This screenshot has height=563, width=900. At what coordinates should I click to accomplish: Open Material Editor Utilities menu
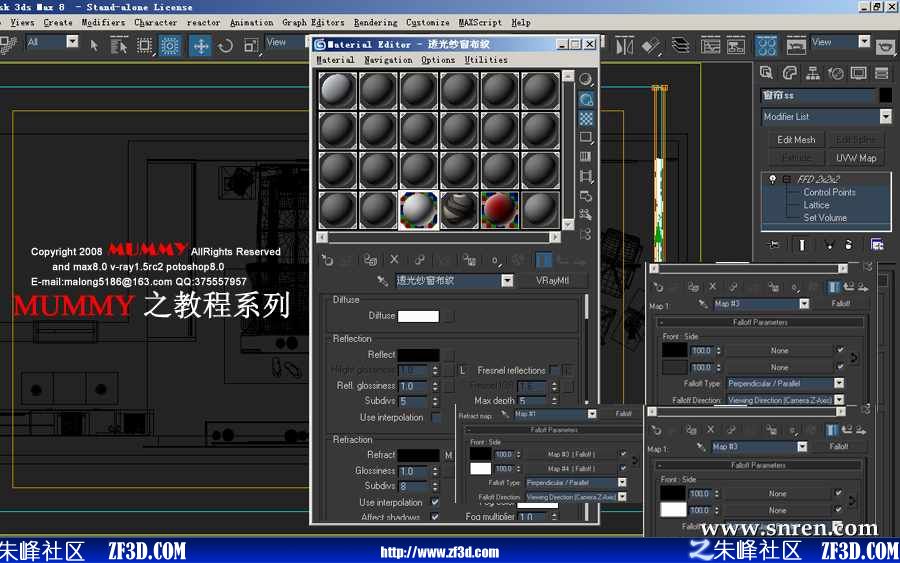point(486,60)
